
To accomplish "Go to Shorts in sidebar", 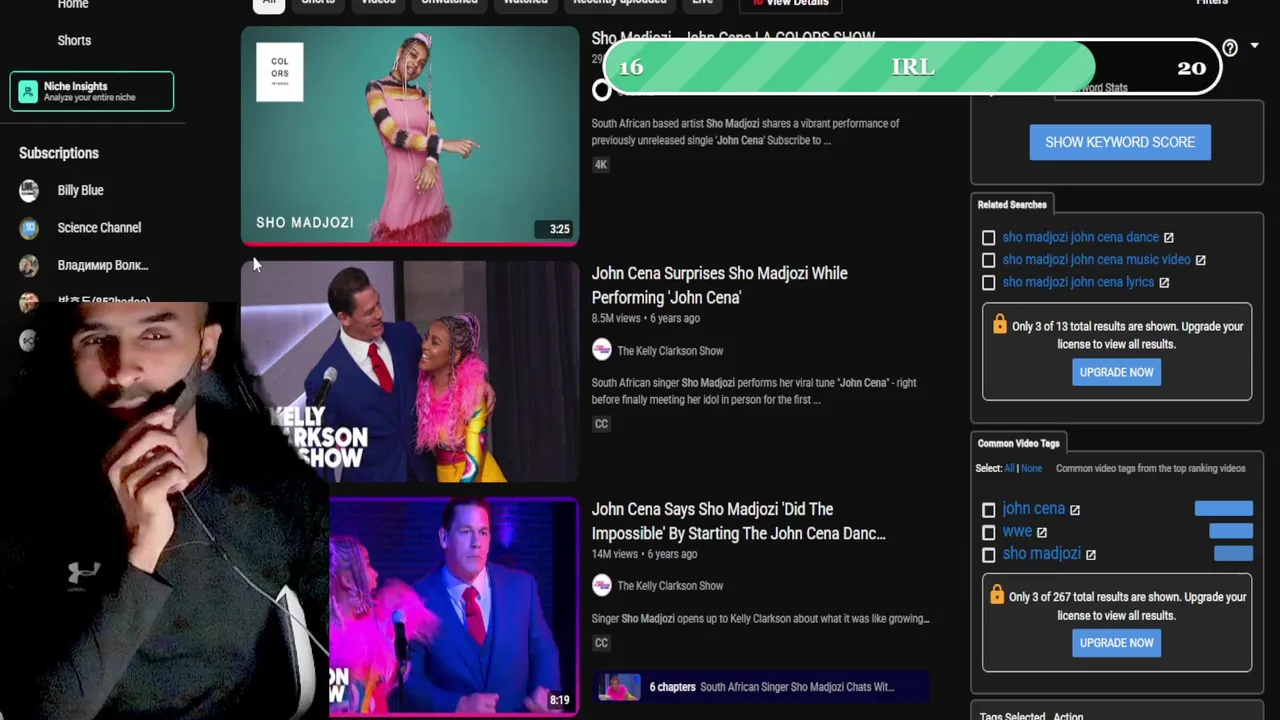I will (74, 41).
